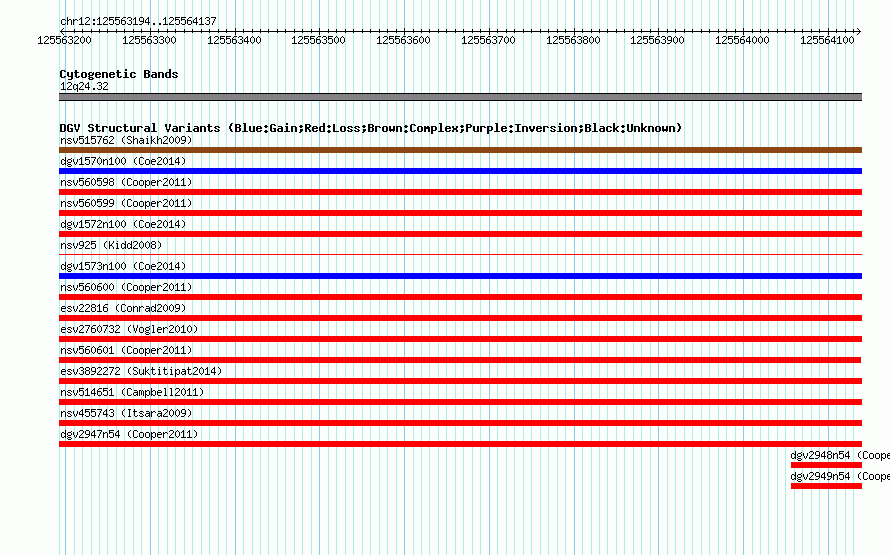Click the blue dgv1570n100 gain bar

click(x=460, y=171)
